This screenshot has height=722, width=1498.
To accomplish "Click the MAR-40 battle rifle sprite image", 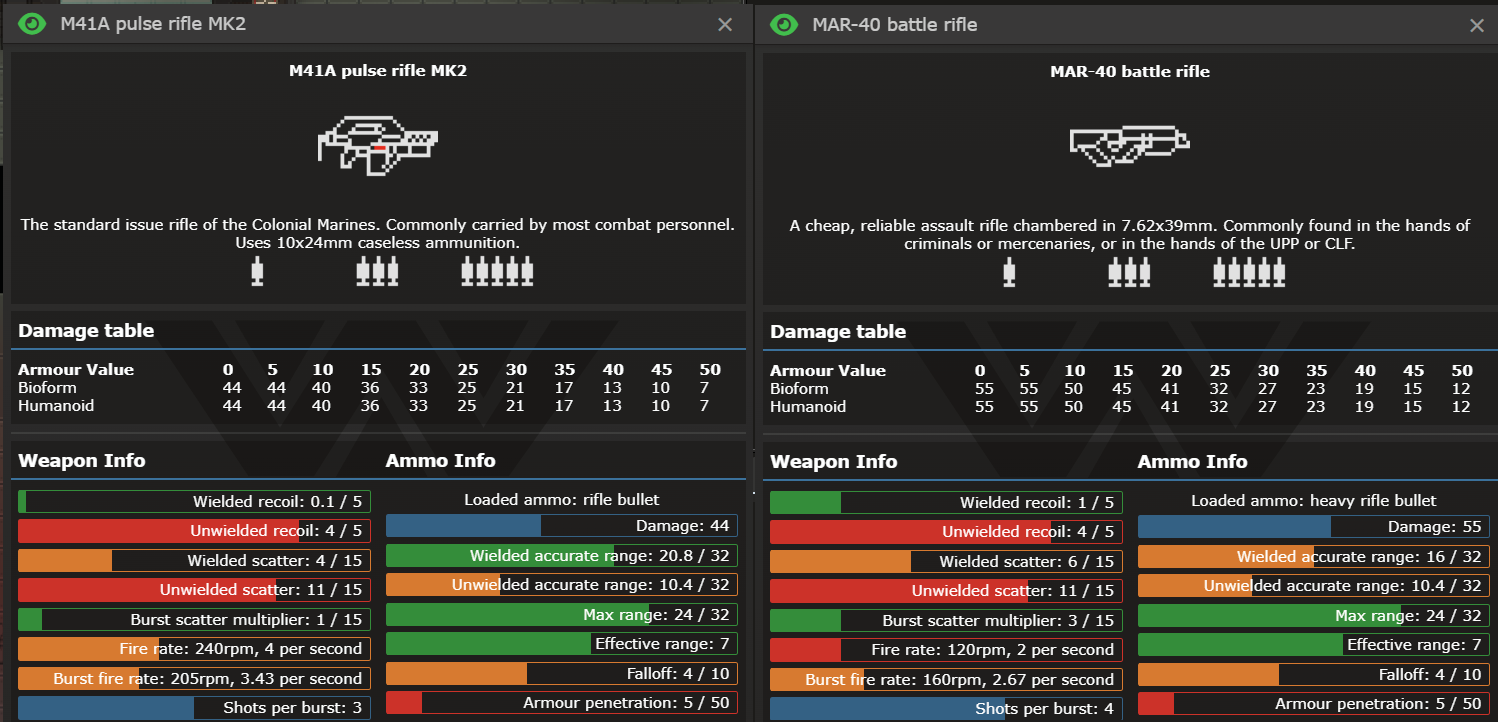I will coord(1129,147).
